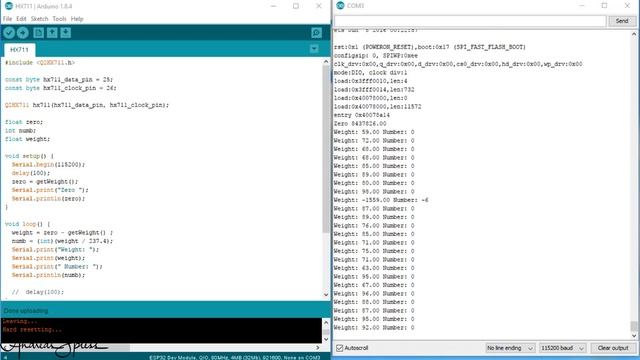Click the 'weight = zero - getWeight()' line
The height and width of the screenshot is (360, 640).
[x=62, y=233]
